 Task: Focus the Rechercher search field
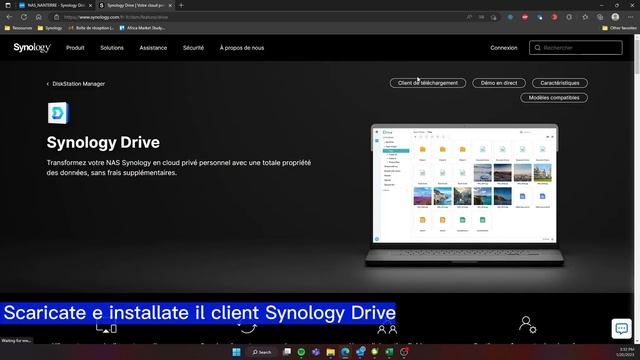tap(576, 48)
